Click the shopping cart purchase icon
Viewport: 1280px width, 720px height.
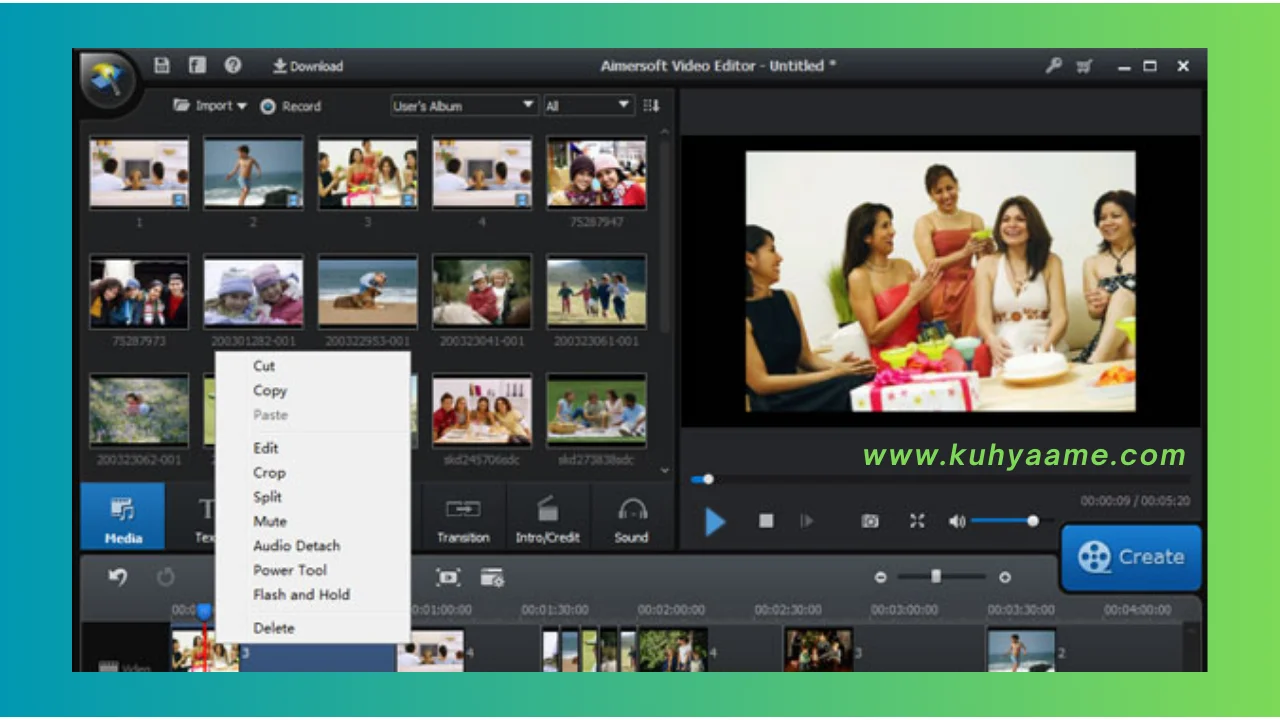[1085, 66]
